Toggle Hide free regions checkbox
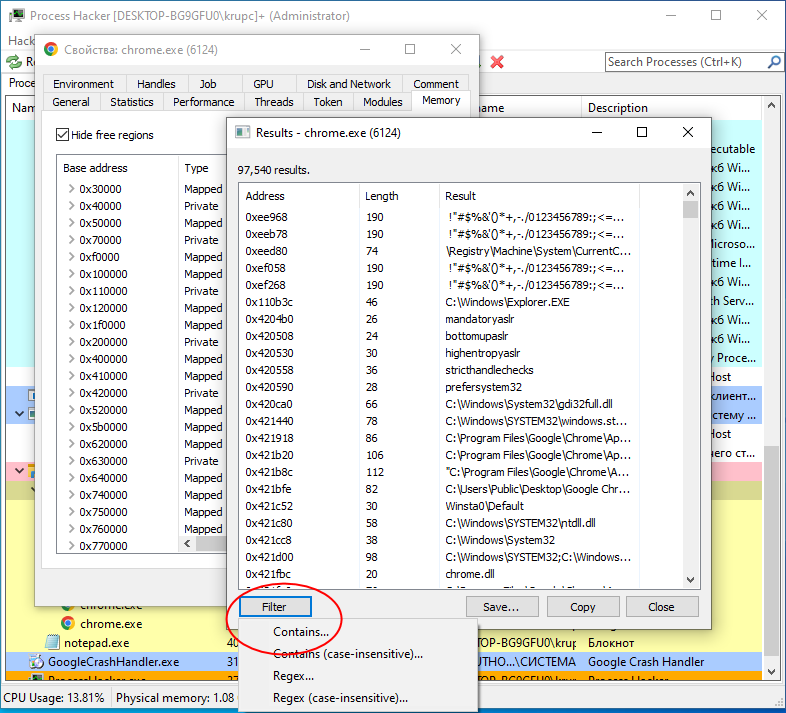The width and height of the screenshot is (786, 713). (x=62, y=135)
